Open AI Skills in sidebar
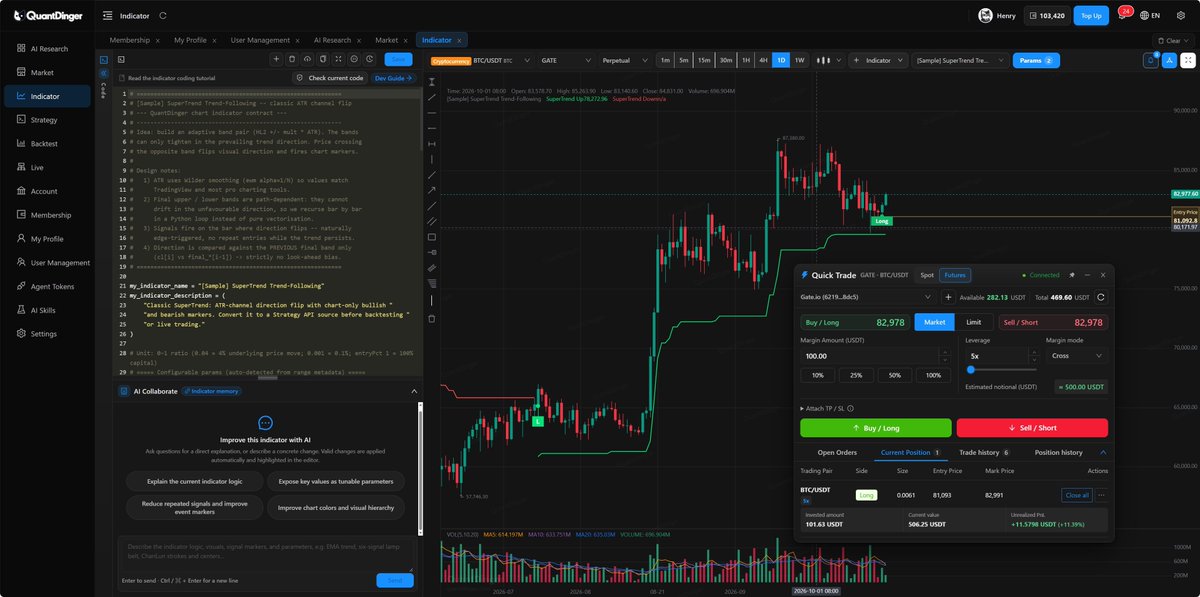The height and width of the screenshot is (597, 1200). 48,310
